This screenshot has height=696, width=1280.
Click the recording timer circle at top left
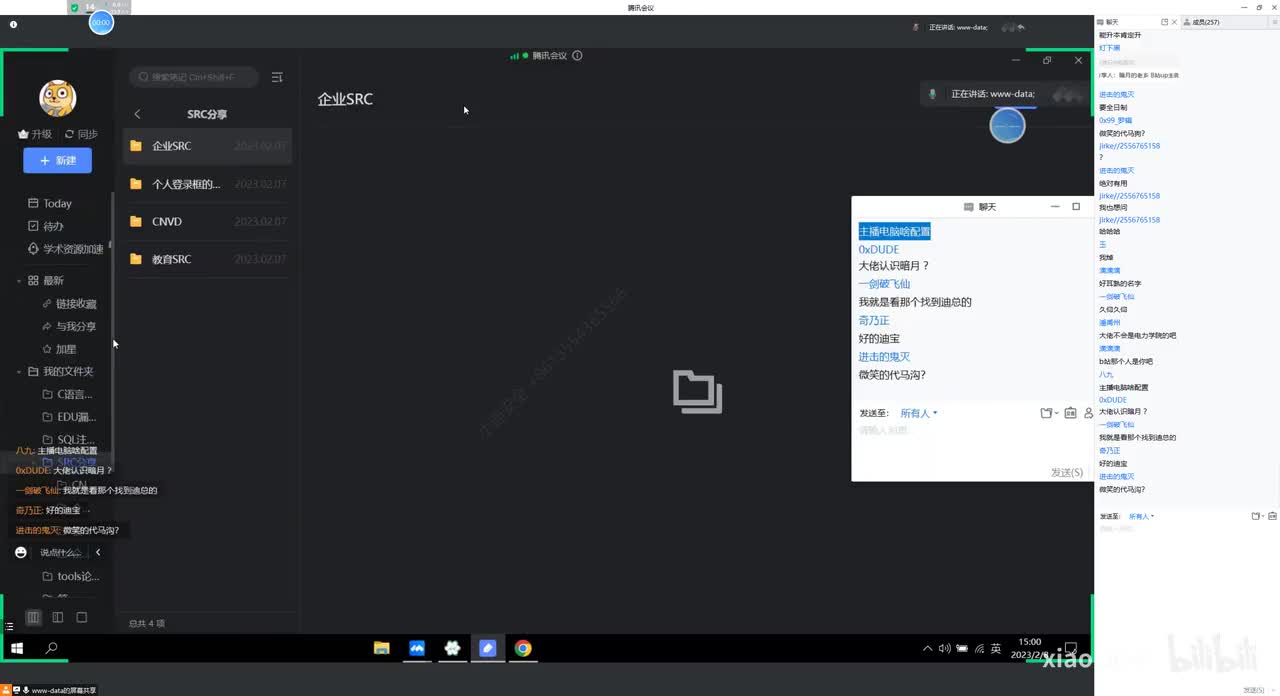(101, 22)
